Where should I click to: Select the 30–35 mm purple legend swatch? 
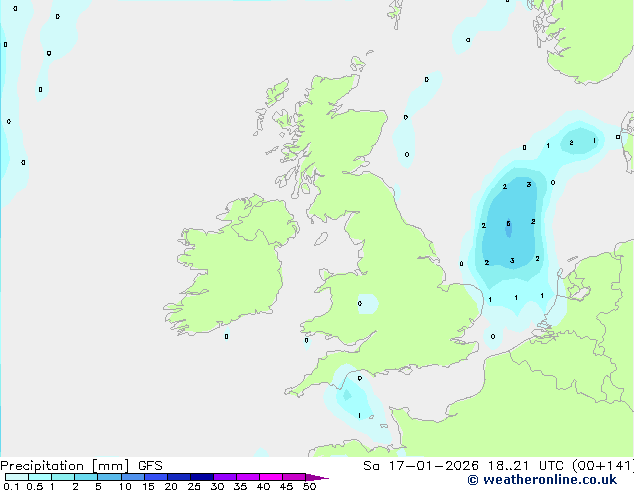click(224, 477)
